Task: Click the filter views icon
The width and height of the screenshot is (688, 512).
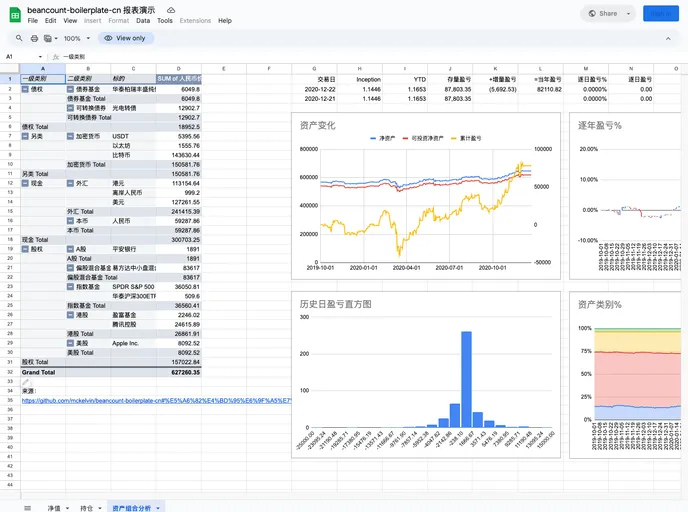Action: (x=47, y=39)
